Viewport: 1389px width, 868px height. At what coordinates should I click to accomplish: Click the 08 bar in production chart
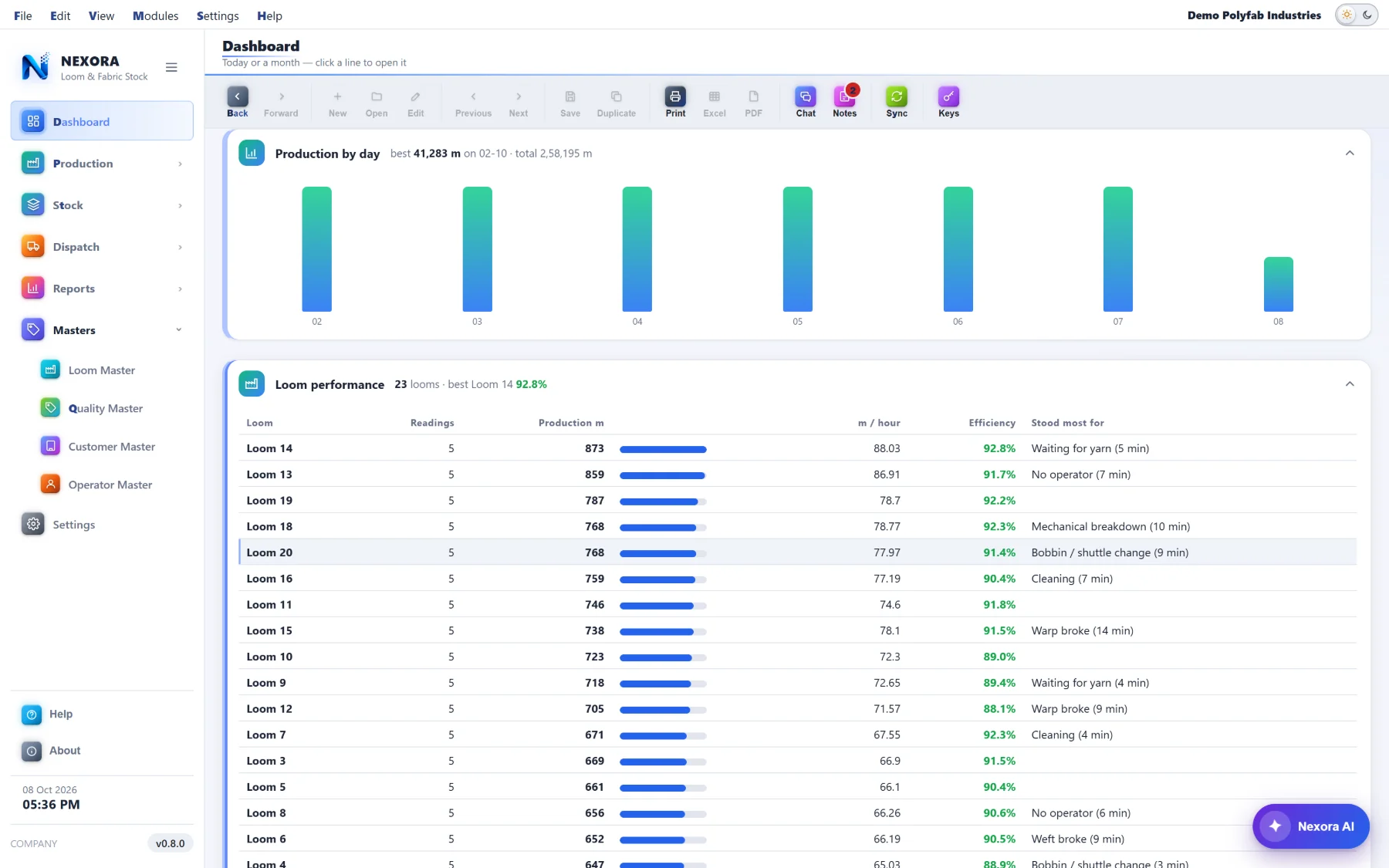click(1278, 284)
